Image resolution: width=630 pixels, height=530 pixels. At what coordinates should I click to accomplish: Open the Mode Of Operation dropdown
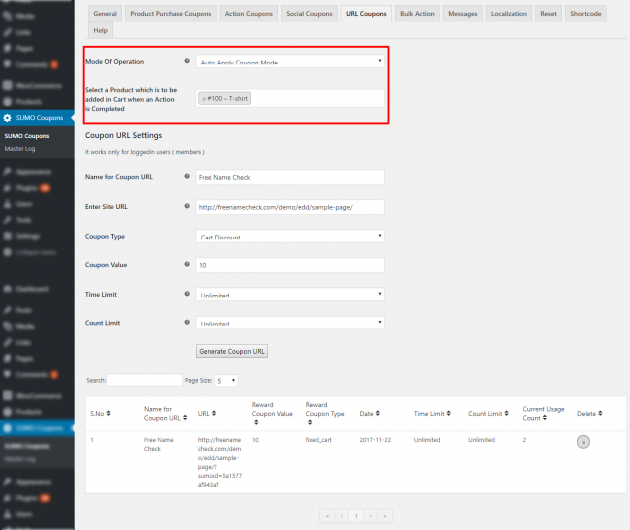pyautogui.click(x=290, y=61)
